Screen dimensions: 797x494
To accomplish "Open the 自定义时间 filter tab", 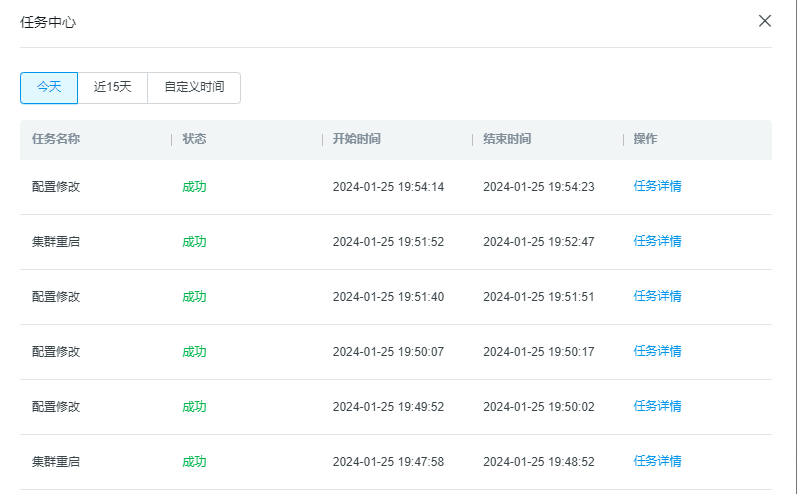I will point(194,87).
